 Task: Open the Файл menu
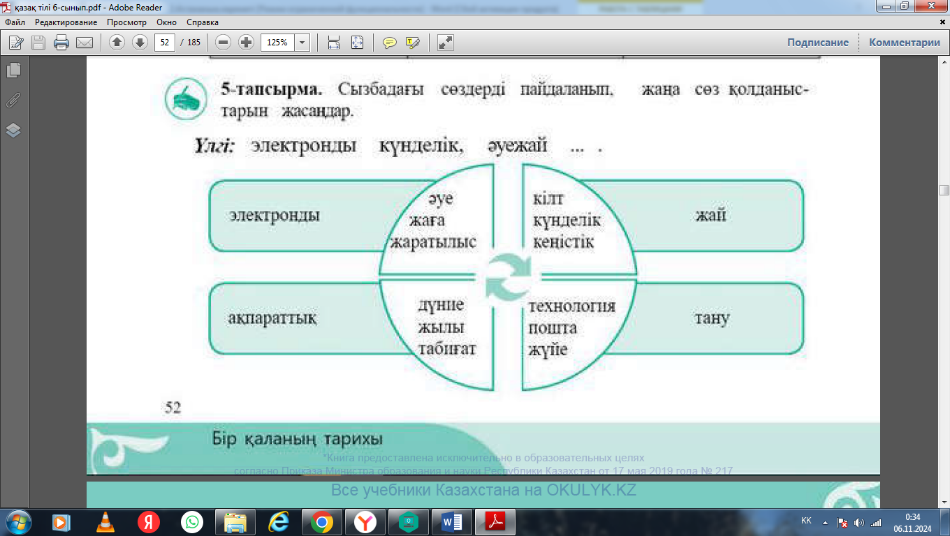(x=15, y=22)
